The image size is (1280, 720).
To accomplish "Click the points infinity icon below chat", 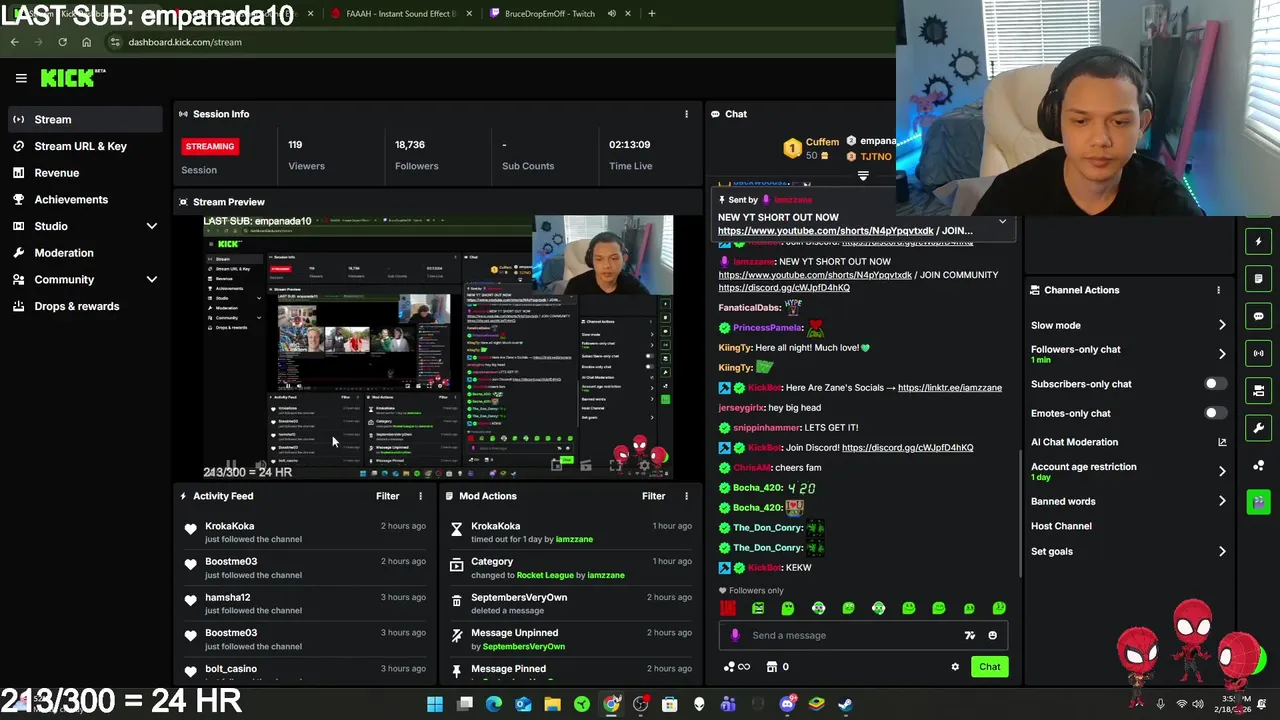I will (736, 667).
